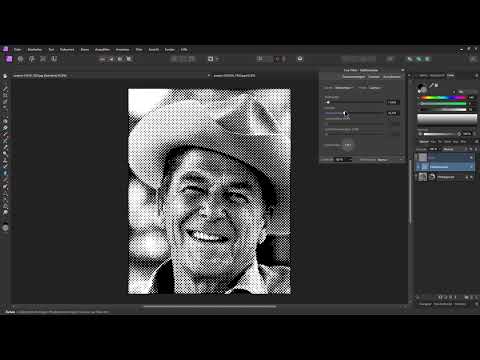
Task: Open the Ebene menu
Action: (85, 50)
